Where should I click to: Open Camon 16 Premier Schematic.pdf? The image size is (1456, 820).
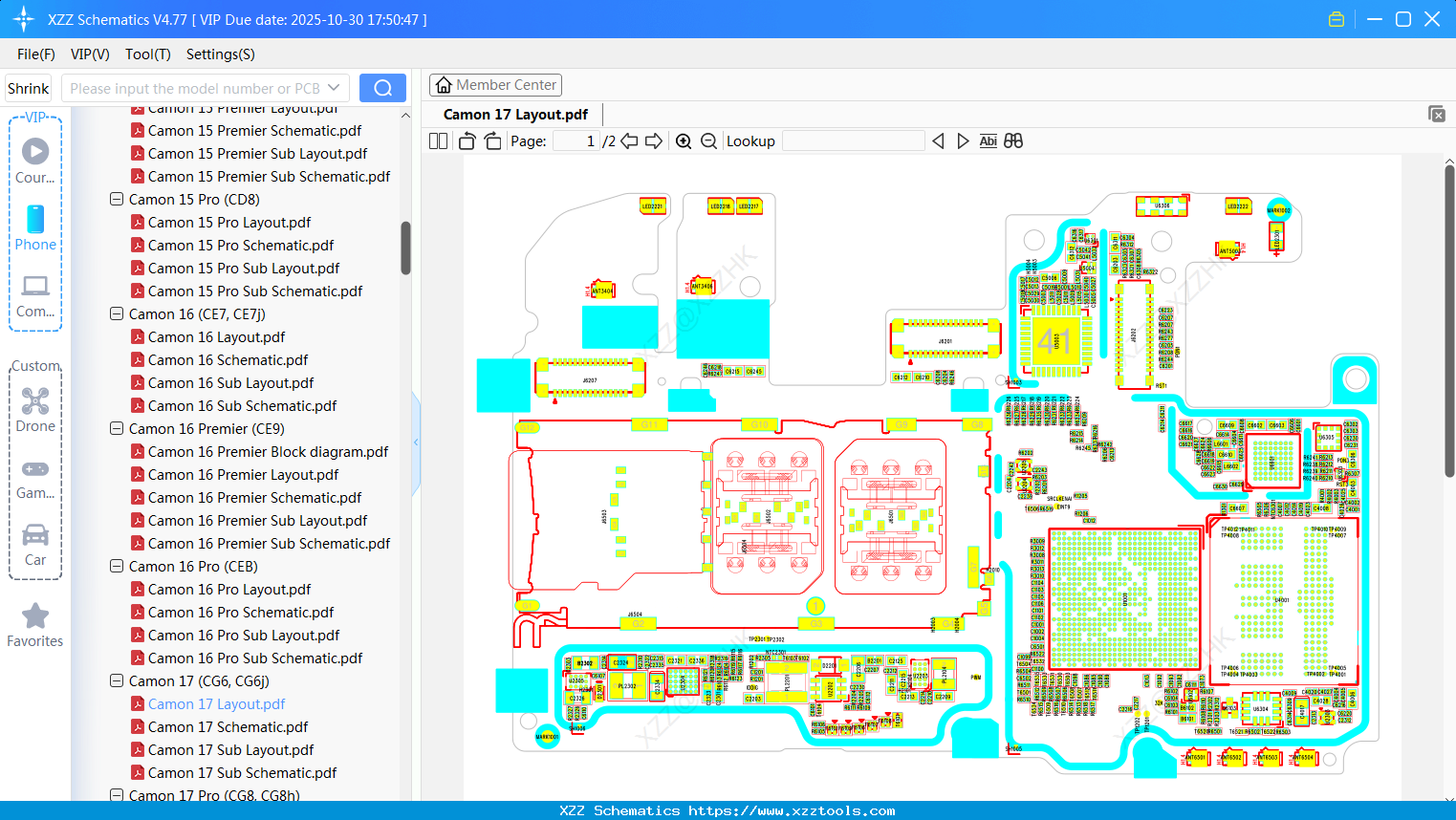point(254,498)
